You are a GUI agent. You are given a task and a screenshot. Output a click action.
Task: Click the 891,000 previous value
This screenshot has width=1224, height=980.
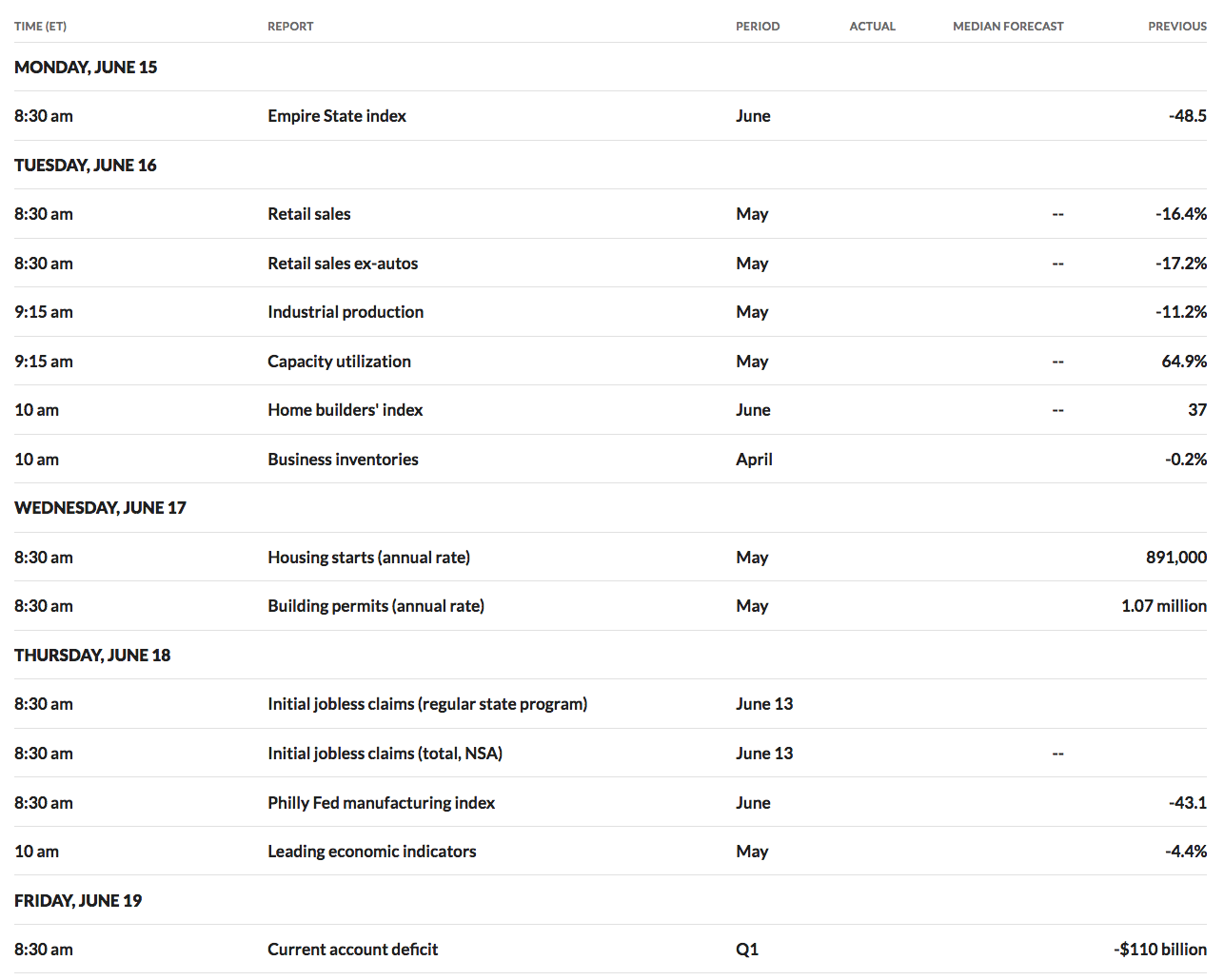point(1175,558)
